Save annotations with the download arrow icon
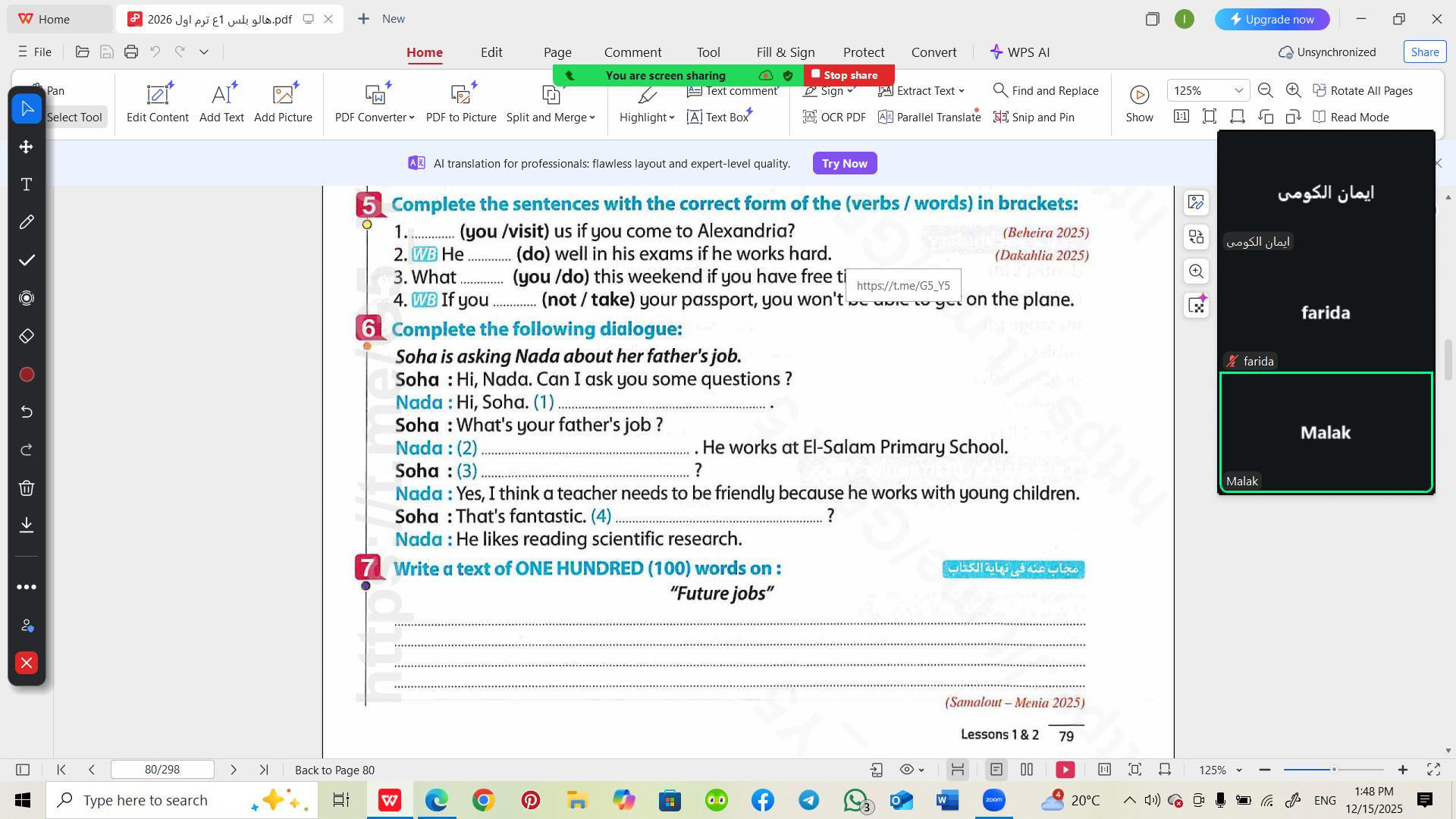Image resolution: width=1456 pixels, height=819 pixels. [x=27, y=525]
